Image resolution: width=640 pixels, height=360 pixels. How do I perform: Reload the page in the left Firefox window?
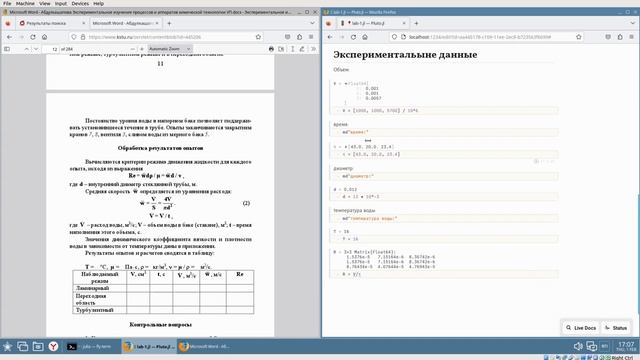(33, 37)
